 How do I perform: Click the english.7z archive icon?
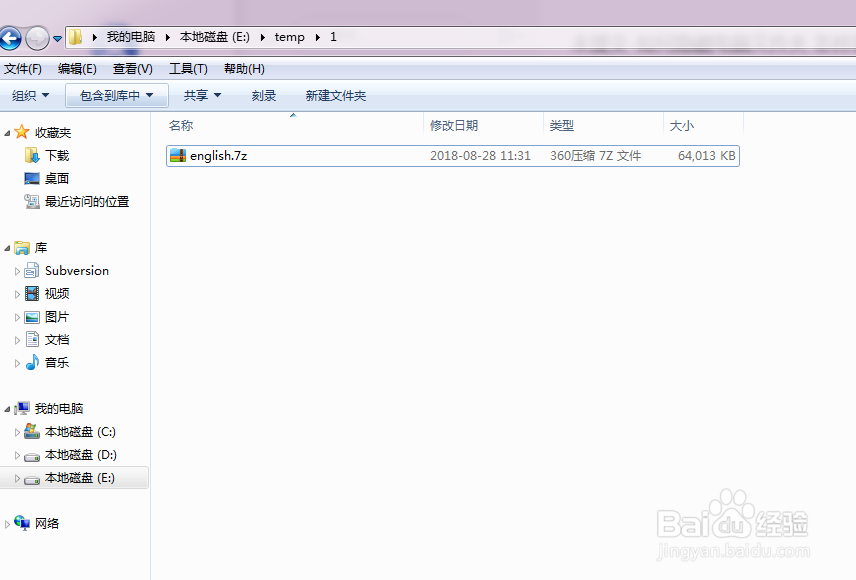178,156
